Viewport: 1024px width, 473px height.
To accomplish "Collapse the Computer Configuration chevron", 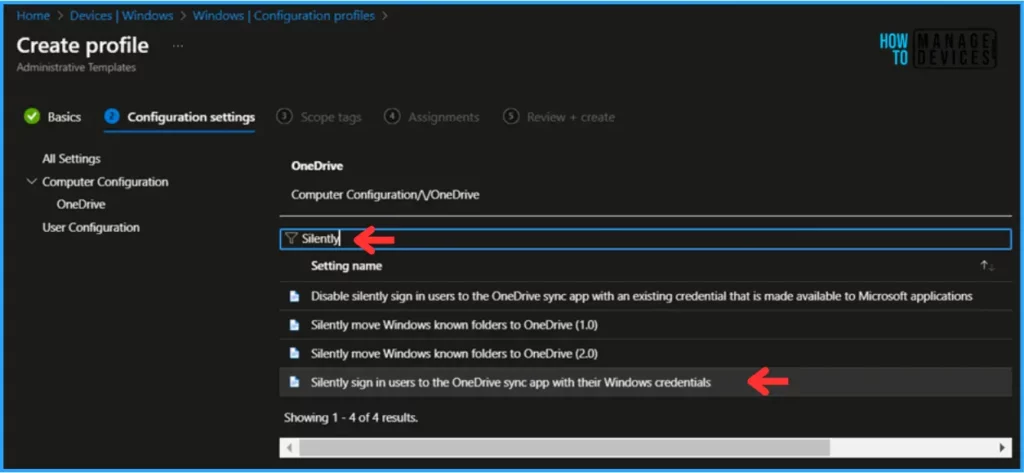I will point(31,182).
